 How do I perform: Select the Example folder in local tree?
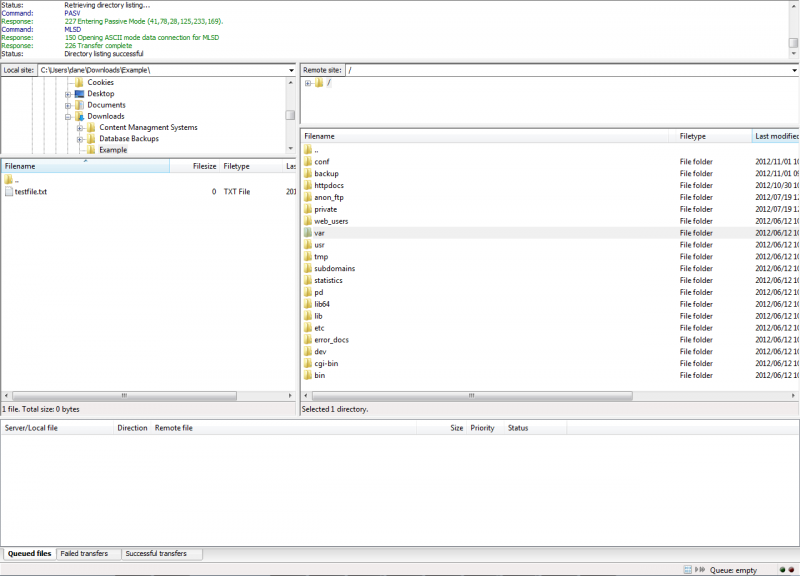[x=113, y=150]
